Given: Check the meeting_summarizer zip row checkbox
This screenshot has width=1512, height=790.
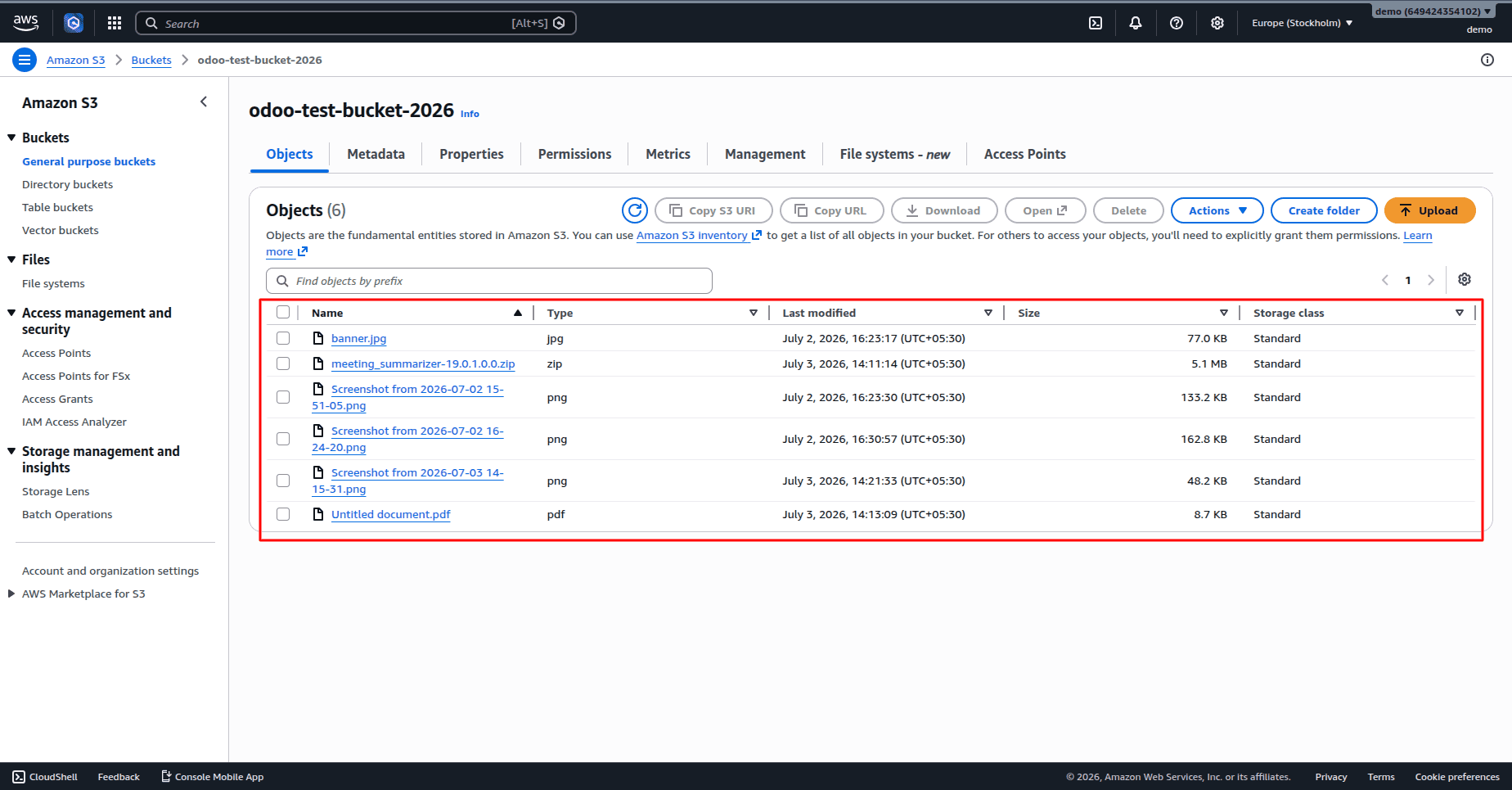Looking at the screenshot, I should [x=283, y=363].
